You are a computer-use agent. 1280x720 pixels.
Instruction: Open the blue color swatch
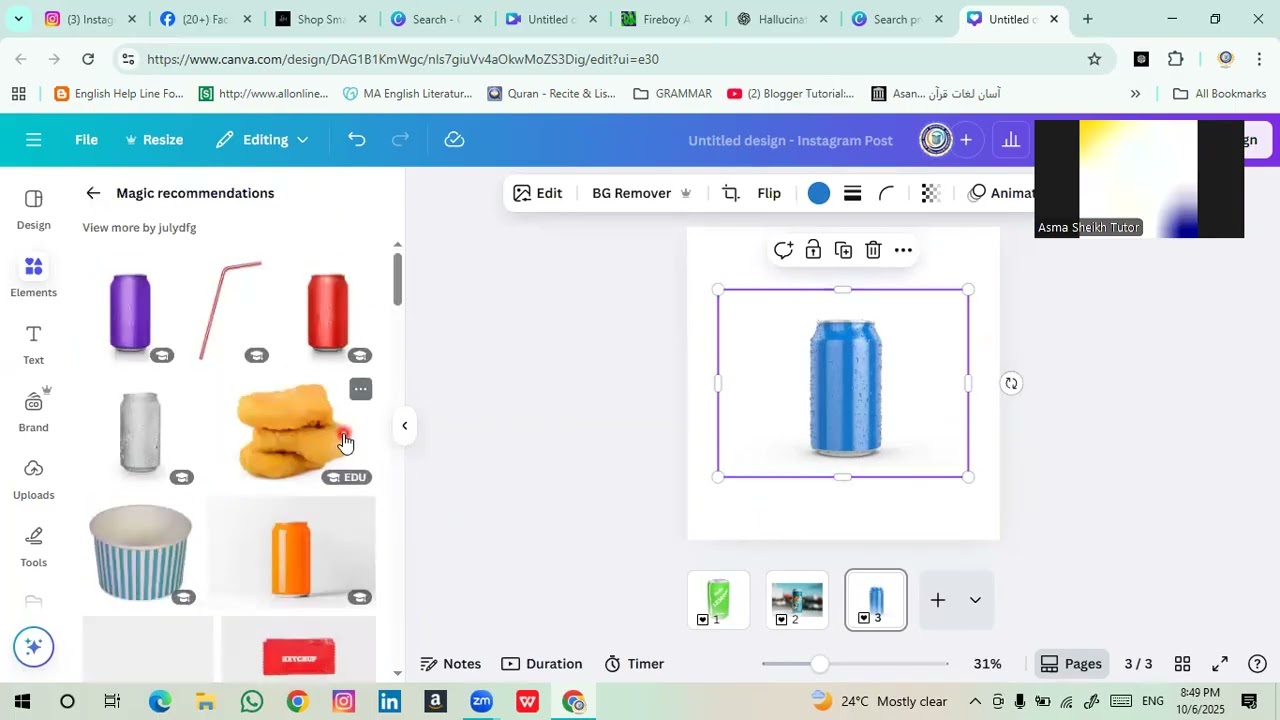(x=818, y=193)
